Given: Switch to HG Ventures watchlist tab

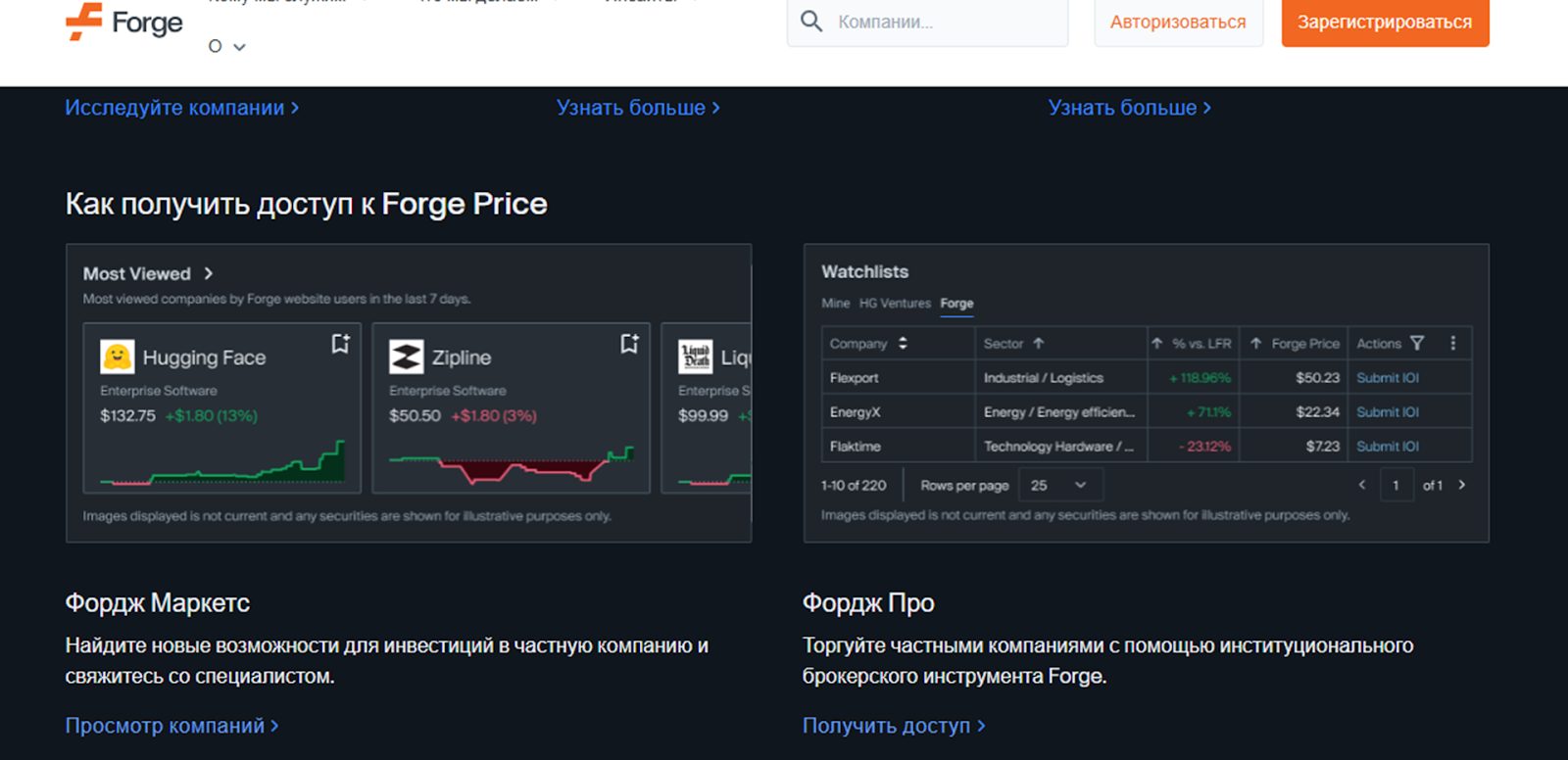Looking at the screenshot, I should [x=895, y=304].
